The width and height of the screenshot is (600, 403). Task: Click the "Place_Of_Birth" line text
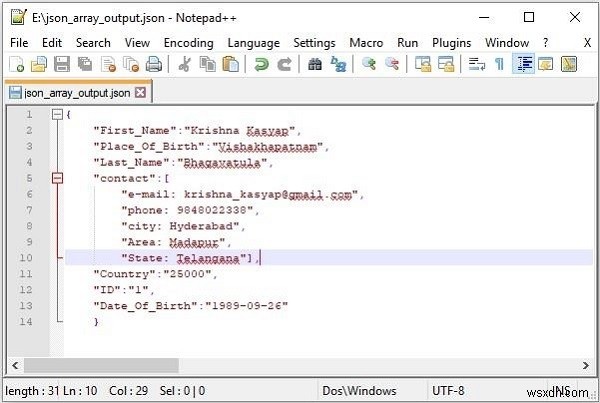click(x=211, y=147)
